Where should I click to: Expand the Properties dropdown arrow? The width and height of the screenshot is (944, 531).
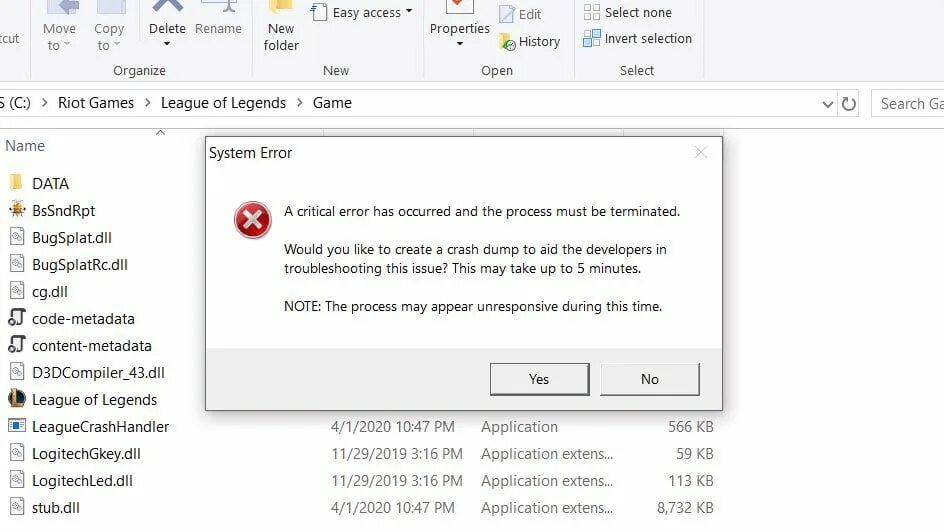459,44
